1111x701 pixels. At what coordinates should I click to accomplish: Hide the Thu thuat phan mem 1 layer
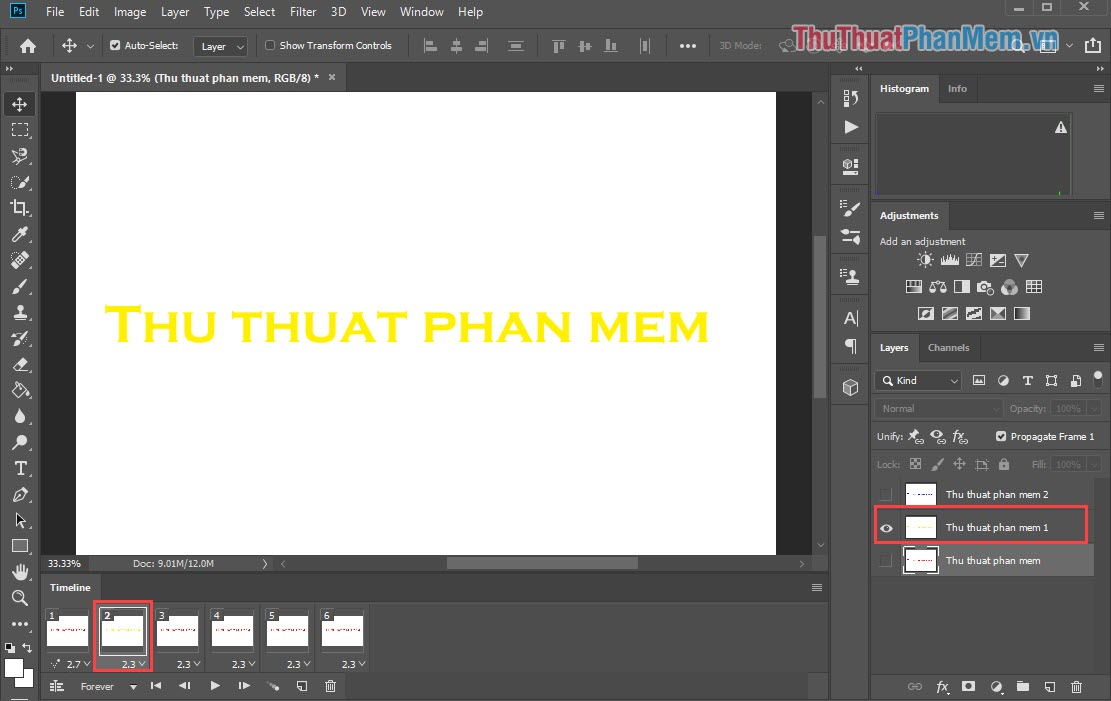click(886, 527)
